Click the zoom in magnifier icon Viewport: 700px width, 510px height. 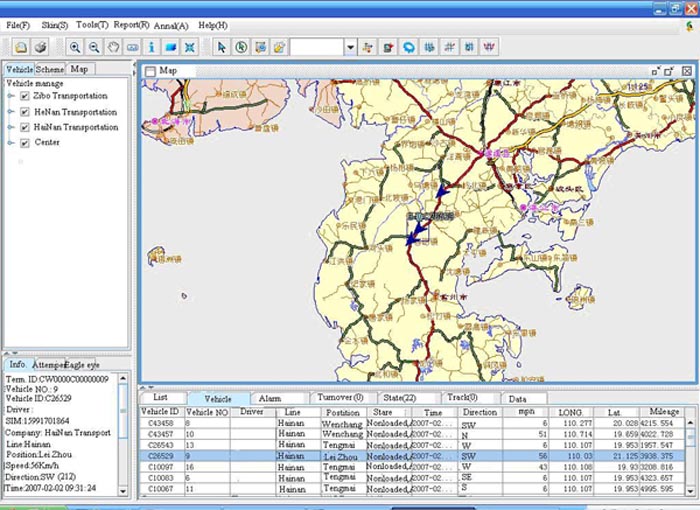75,47
